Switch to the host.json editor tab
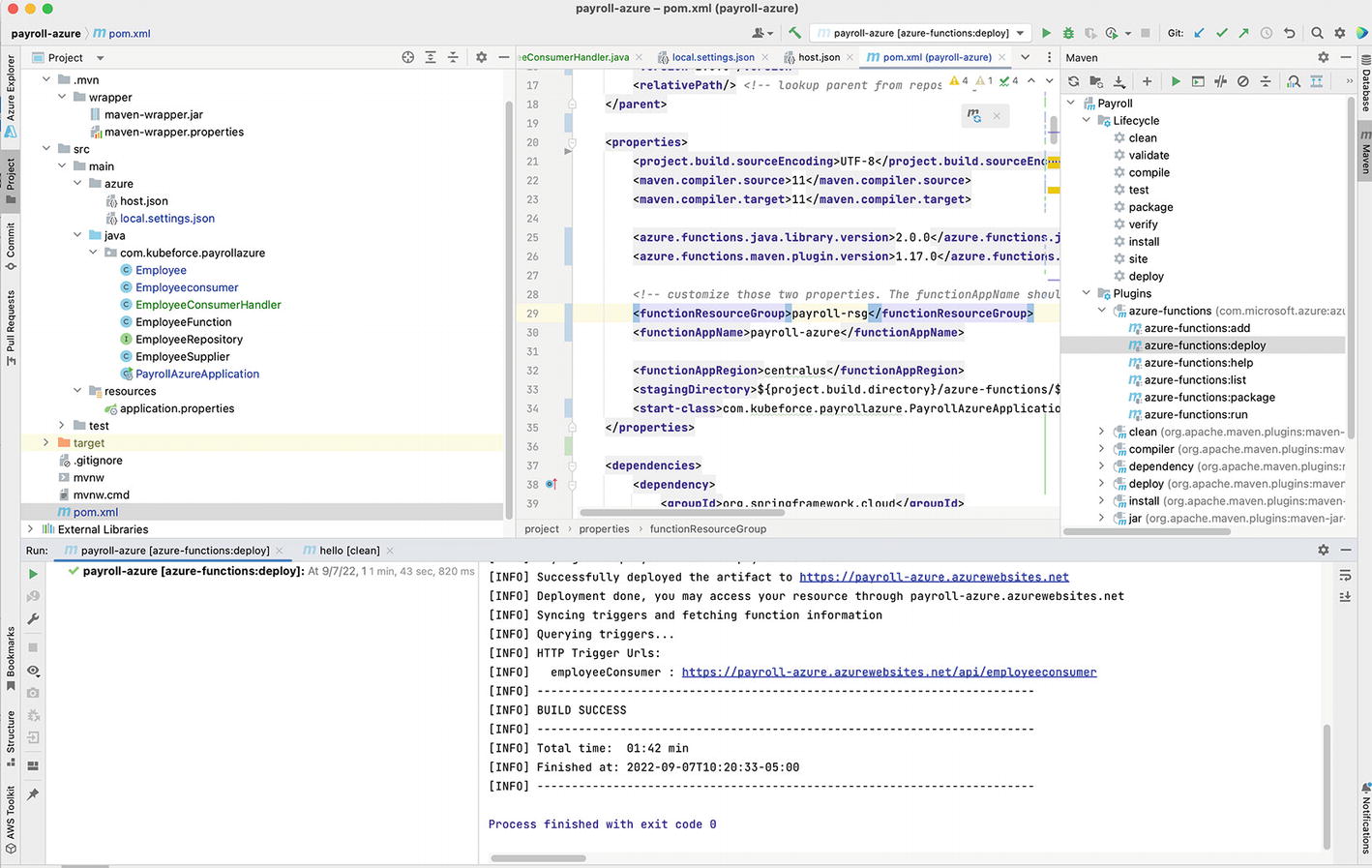The image size is (1372, 868). point(819,57)
